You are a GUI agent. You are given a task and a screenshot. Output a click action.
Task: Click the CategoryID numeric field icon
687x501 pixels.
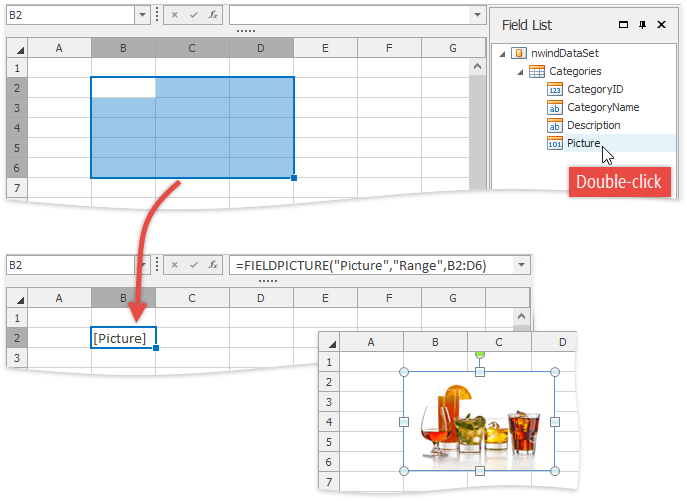click(x=555, y=89)
